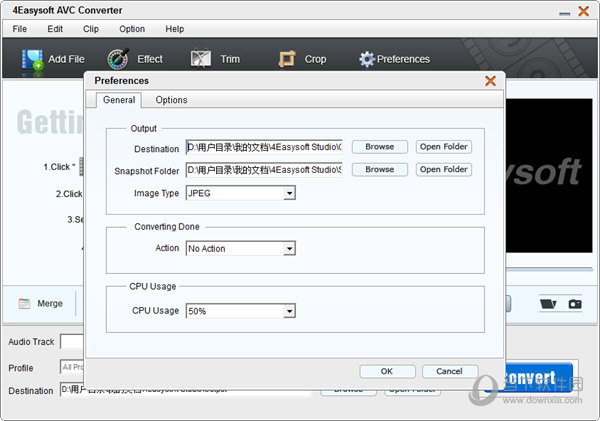Open the Effect palette icon

[118, 59]
